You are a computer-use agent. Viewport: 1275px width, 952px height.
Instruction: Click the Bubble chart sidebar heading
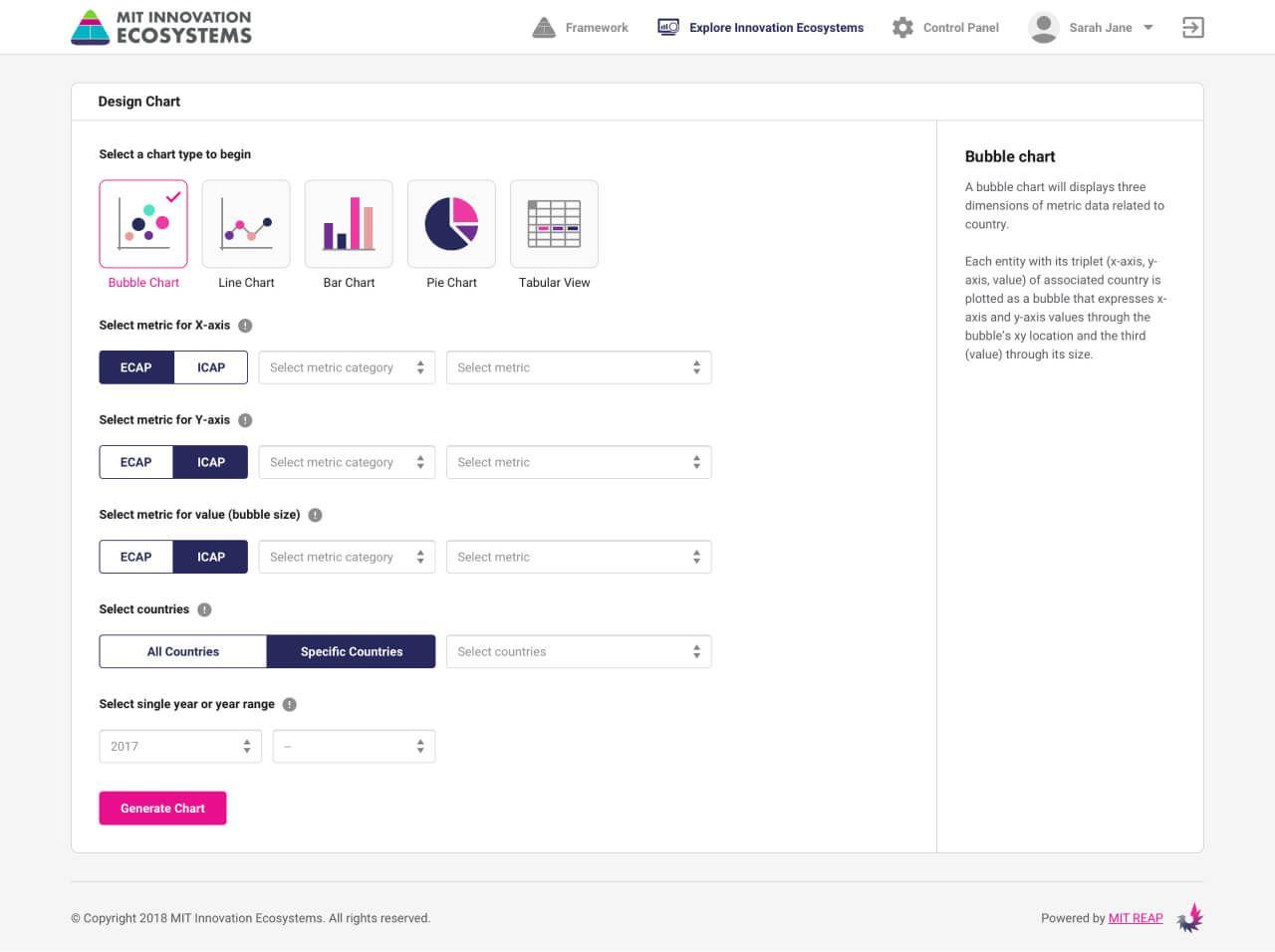pyautogui.click(x=1010, y=156)
